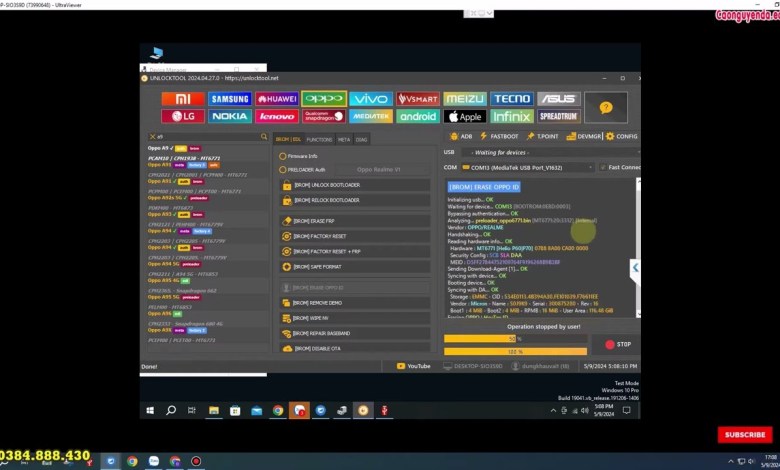
Task: Click the ADB tool icon
Action: 461,136
